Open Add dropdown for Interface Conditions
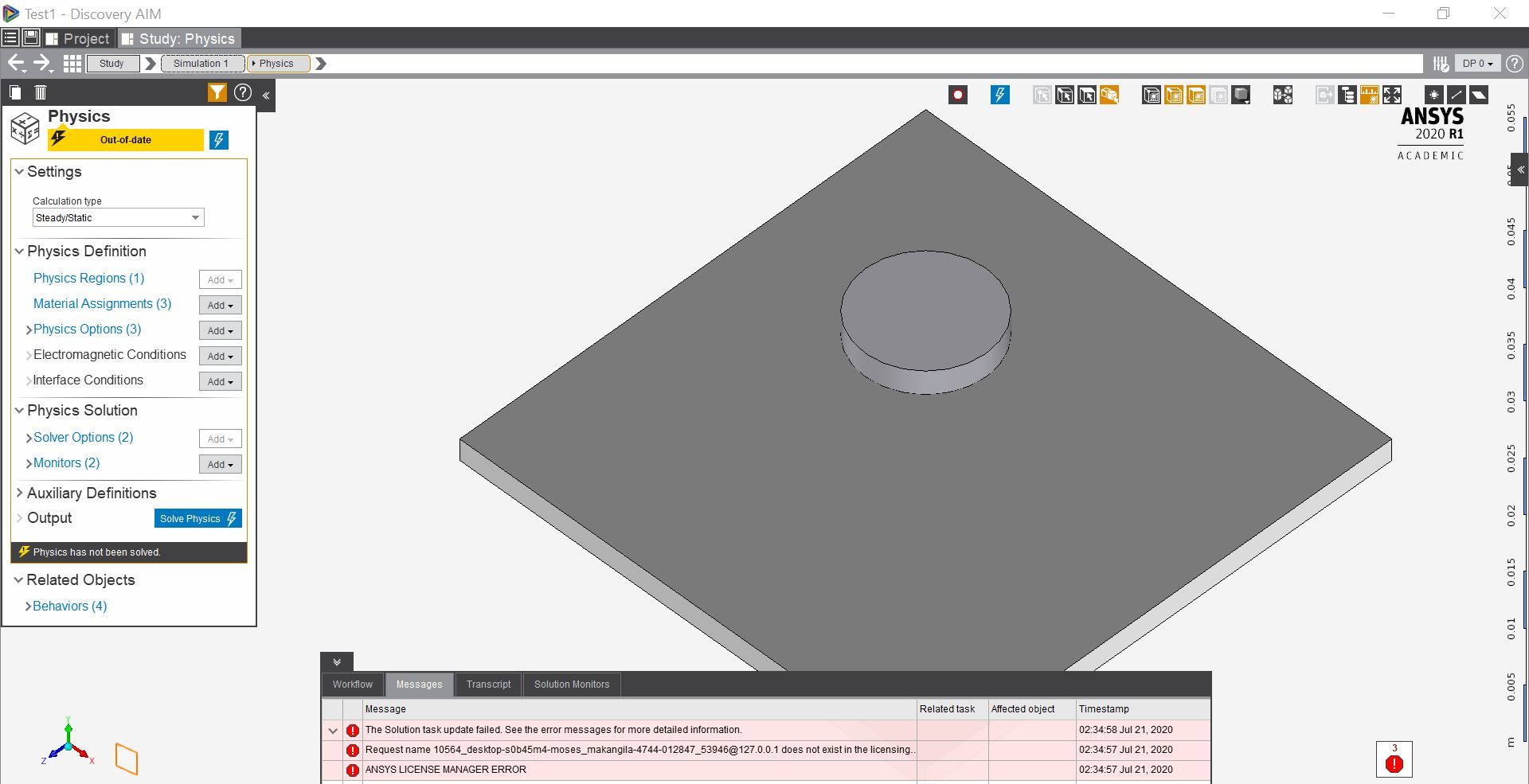Screen dimensions: 1529x784 click(x=221, y=381)
